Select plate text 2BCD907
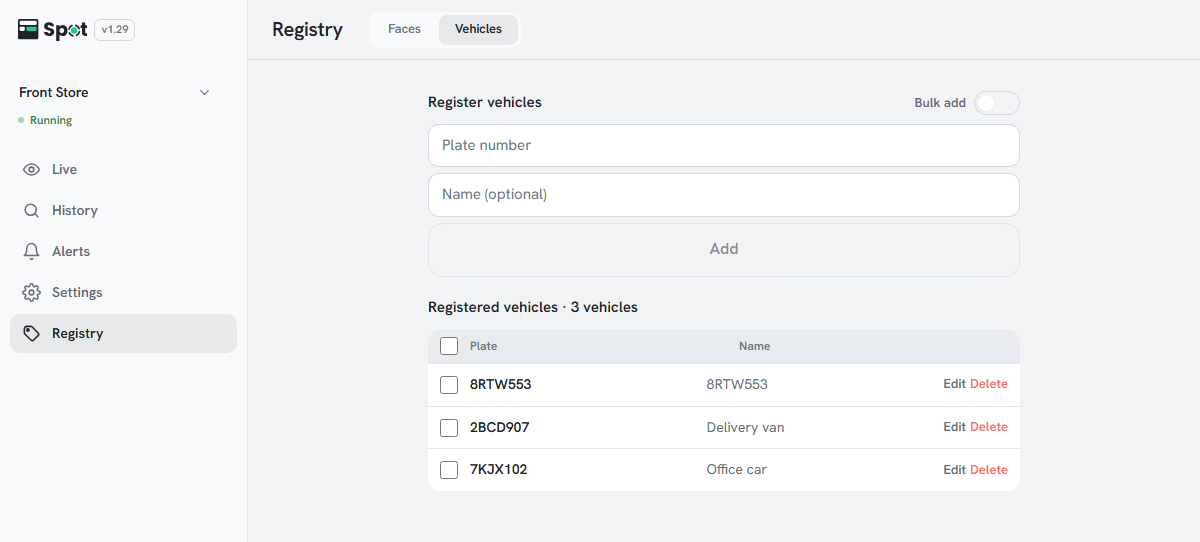This screenshot has height=542, width=1200. [499, 428]
